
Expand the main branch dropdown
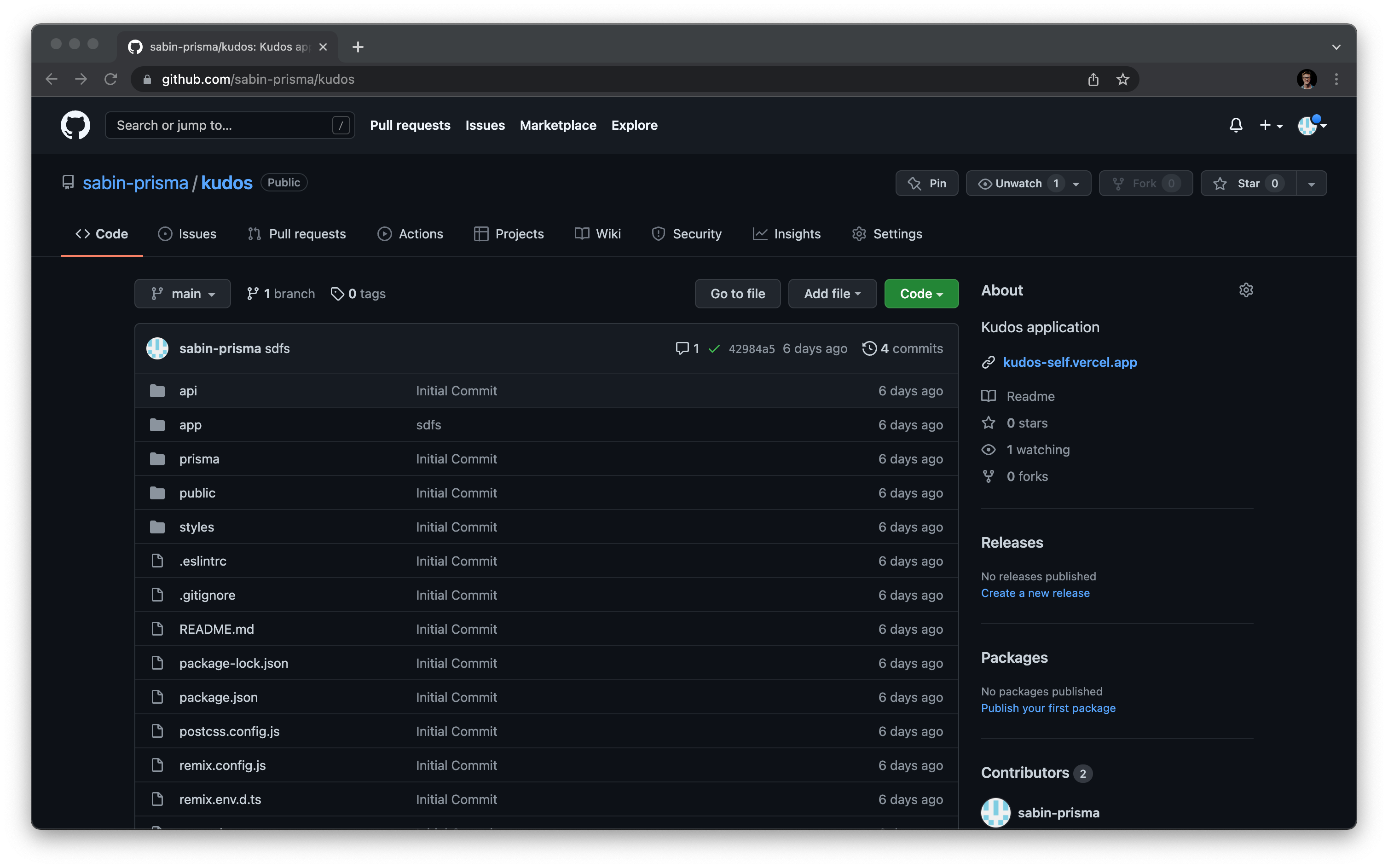[x=183, y=294]
